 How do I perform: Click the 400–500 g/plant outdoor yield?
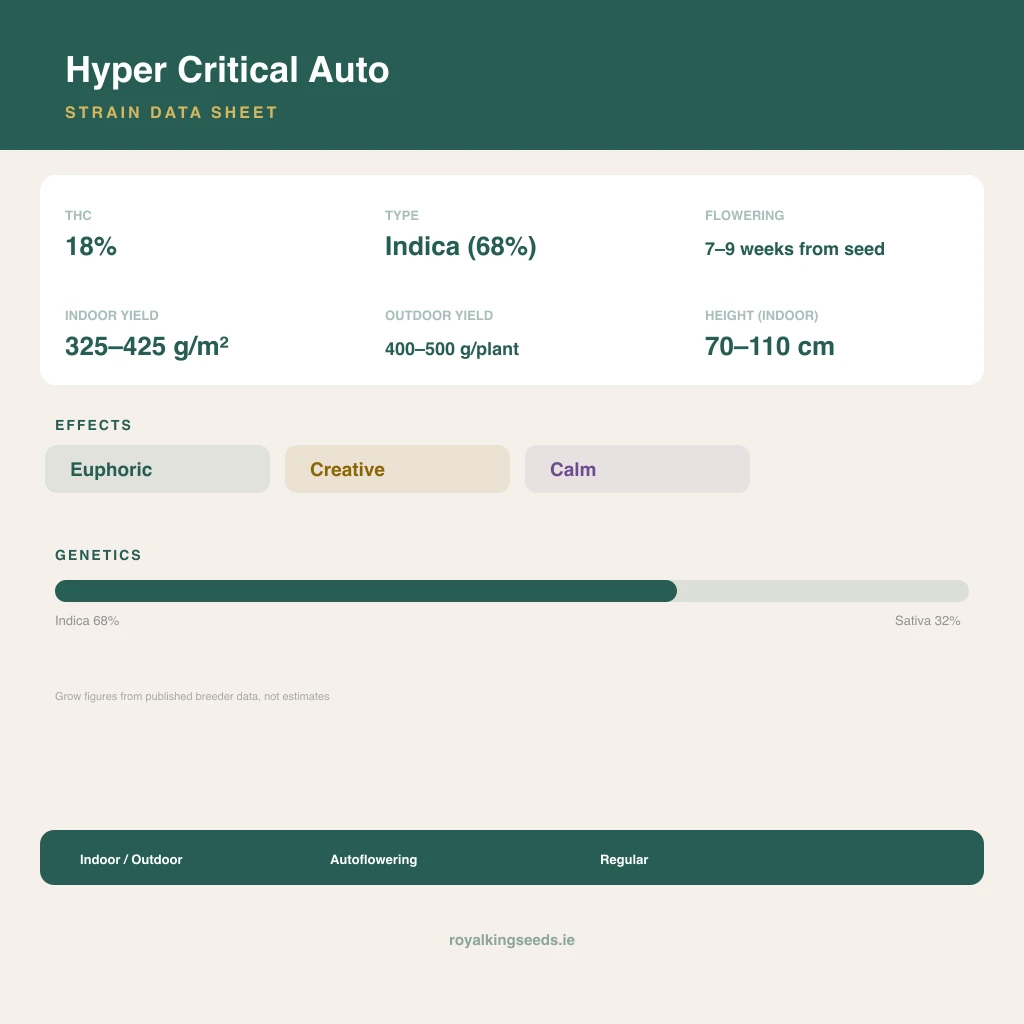tap(452, 349)
